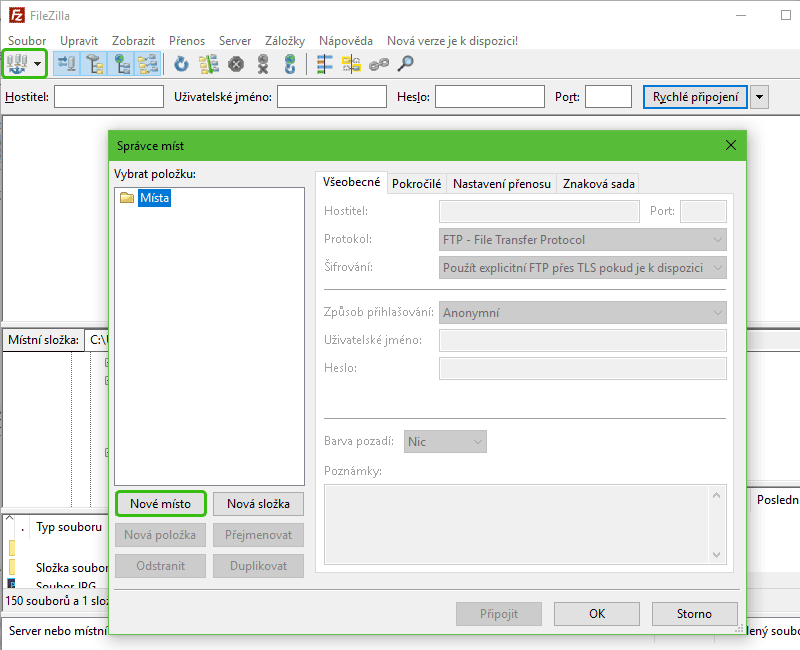The width and height of the screenshot is (800, 650).
Task: Click the site Port field in dialog
Action: point(703,211)
